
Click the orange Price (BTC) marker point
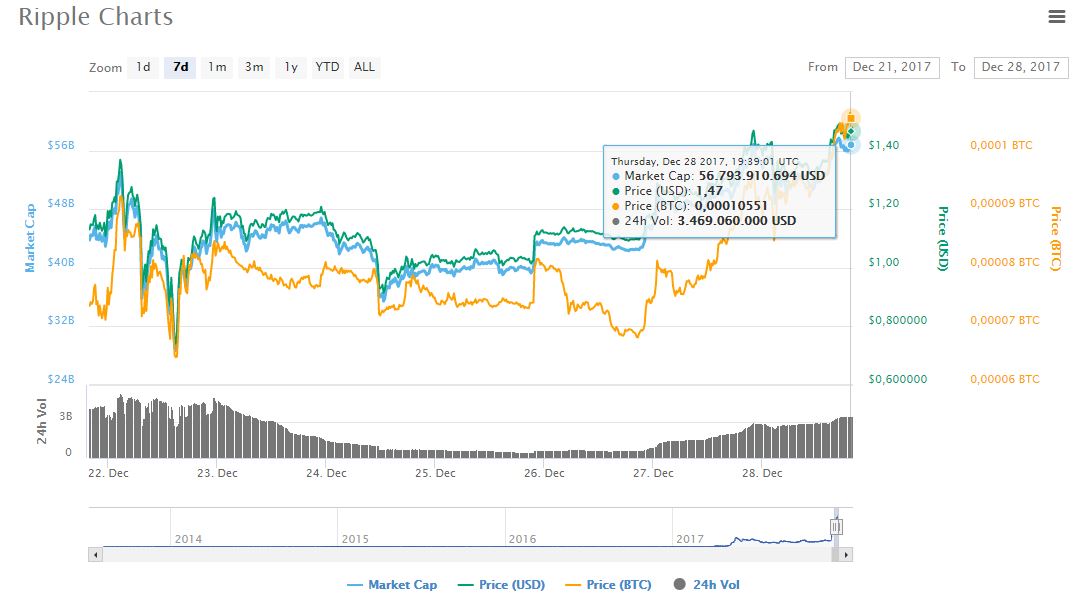[x=851, y=118]
